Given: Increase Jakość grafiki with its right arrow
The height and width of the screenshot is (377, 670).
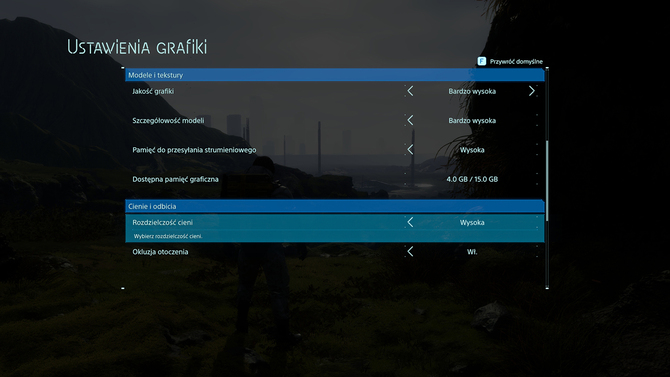Looking at the screenshot, I should coord(532,91).
